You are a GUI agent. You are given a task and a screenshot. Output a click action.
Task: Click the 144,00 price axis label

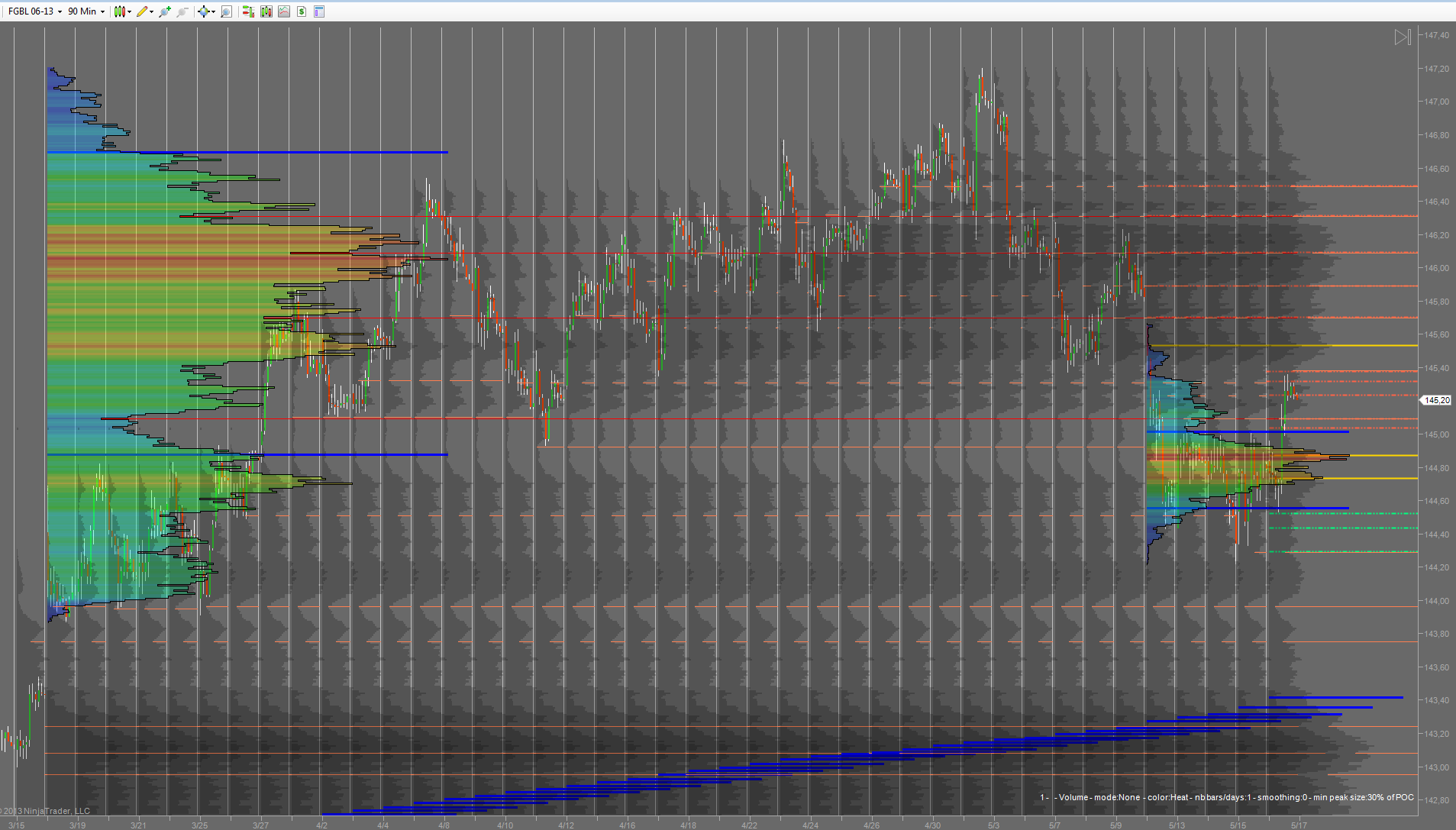tap(1436, 601)
